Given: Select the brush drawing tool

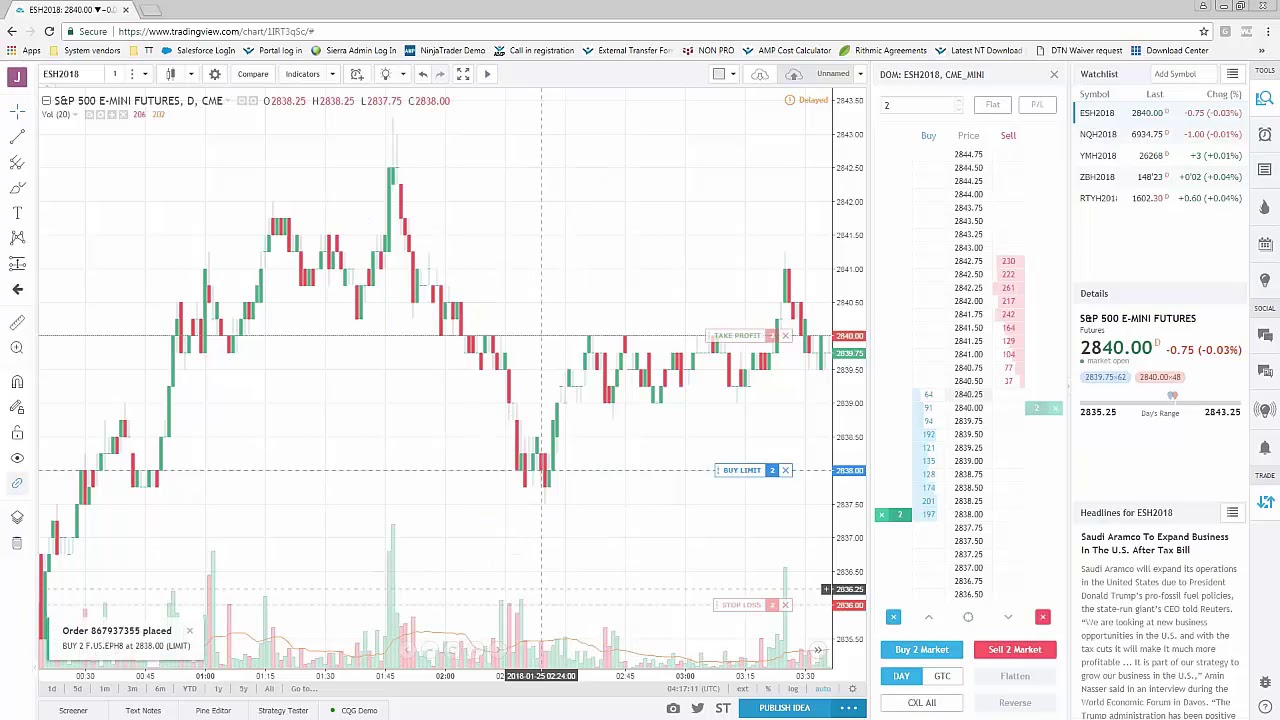Looking at the screenshot, I should (x=17, y=188).
